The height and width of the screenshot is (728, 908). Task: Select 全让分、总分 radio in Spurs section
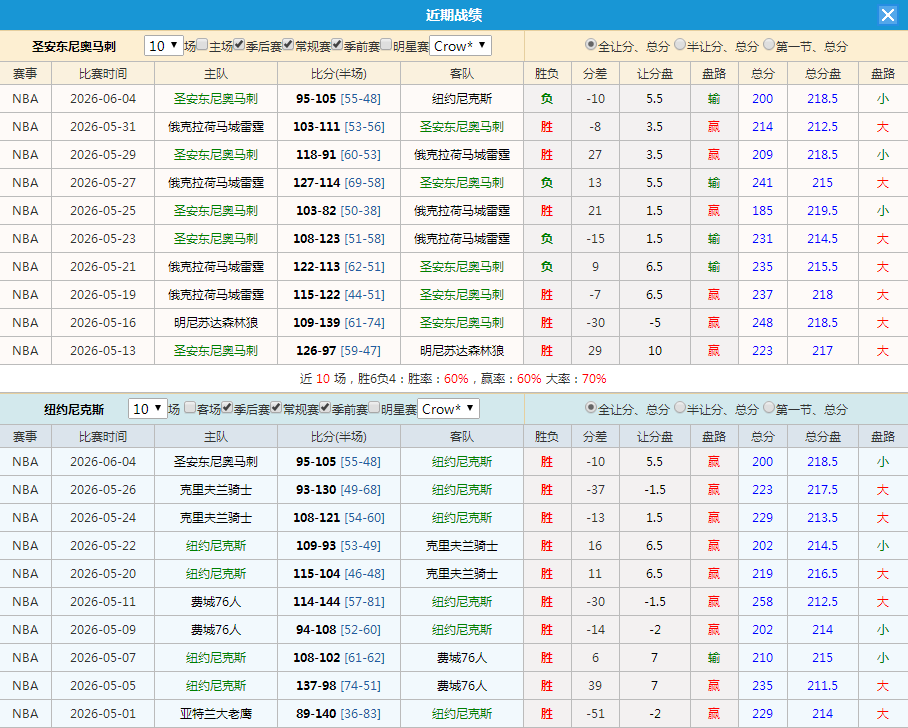[591, 45]
